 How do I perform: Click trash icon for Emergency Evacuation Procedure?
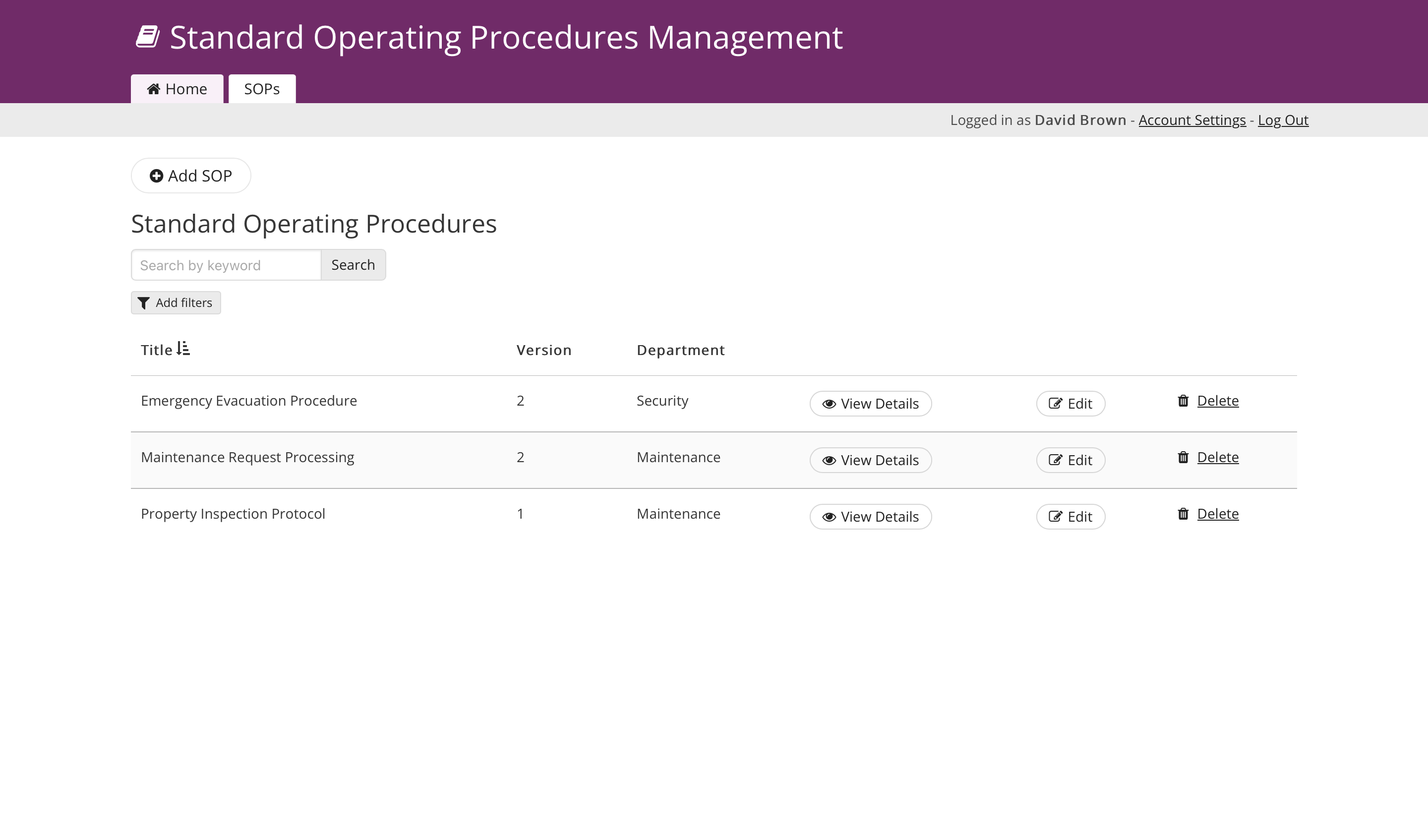(x=1183, y=401)
